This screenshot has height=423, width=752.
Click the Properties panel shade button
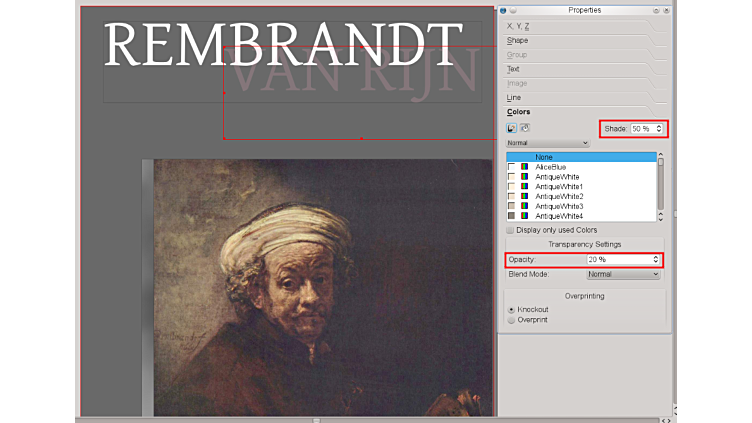point(513,10)
